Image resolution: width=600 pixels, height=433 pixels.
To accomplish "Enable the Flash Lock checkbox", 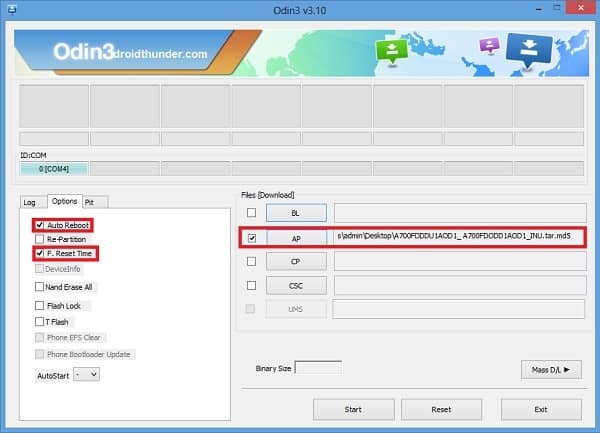I will coord(39,306).
